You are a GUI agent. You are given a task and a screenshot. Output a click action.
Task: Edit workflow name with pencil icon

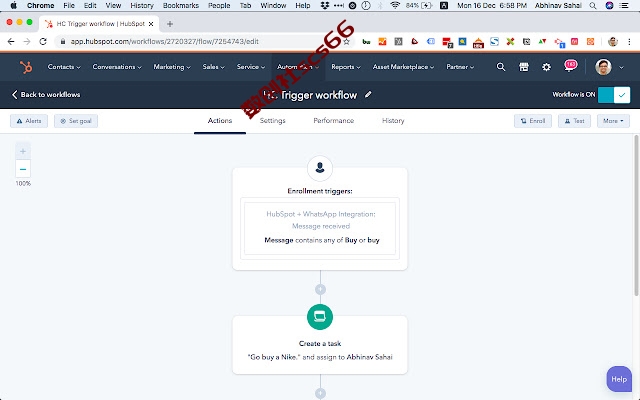368,95
